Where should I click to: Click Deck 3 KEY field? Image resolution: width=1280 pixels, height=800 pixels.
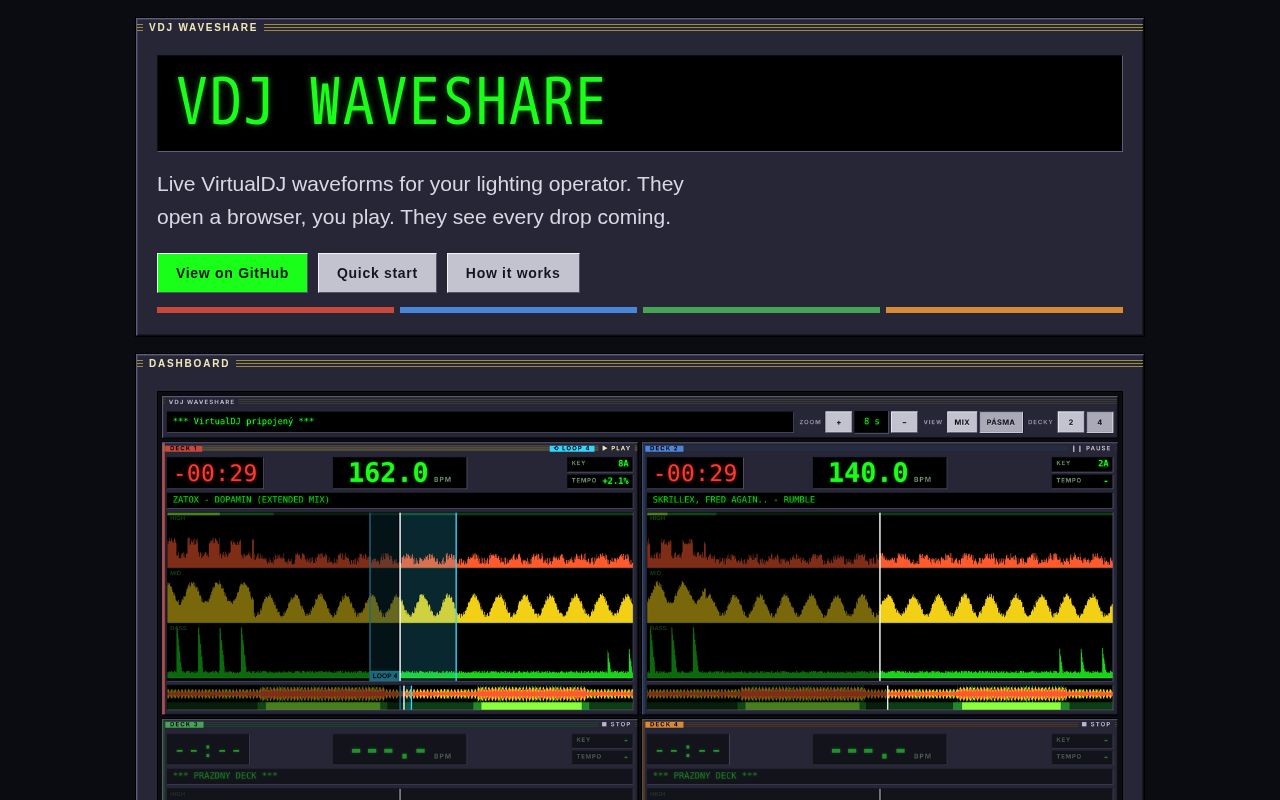coord(602,740)
